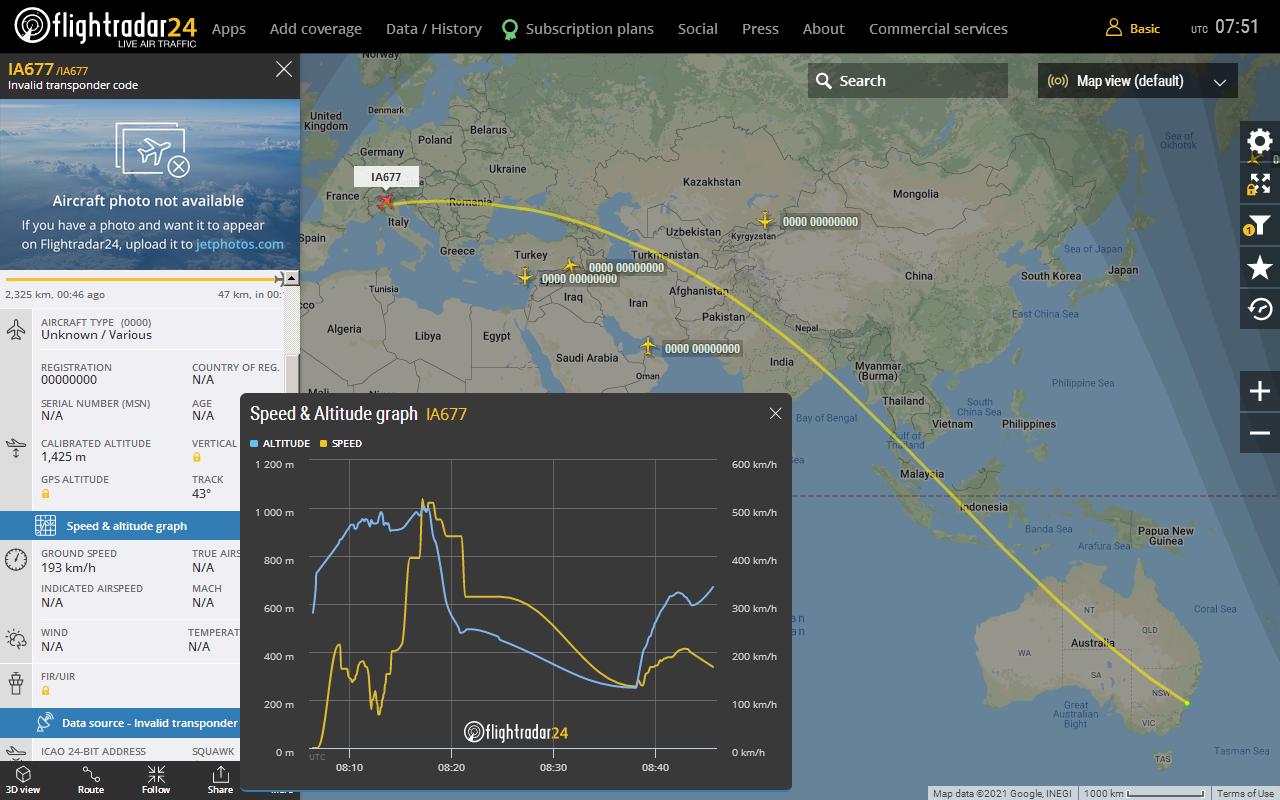Collapse the Speed & altitude graph section

[120, 526]
